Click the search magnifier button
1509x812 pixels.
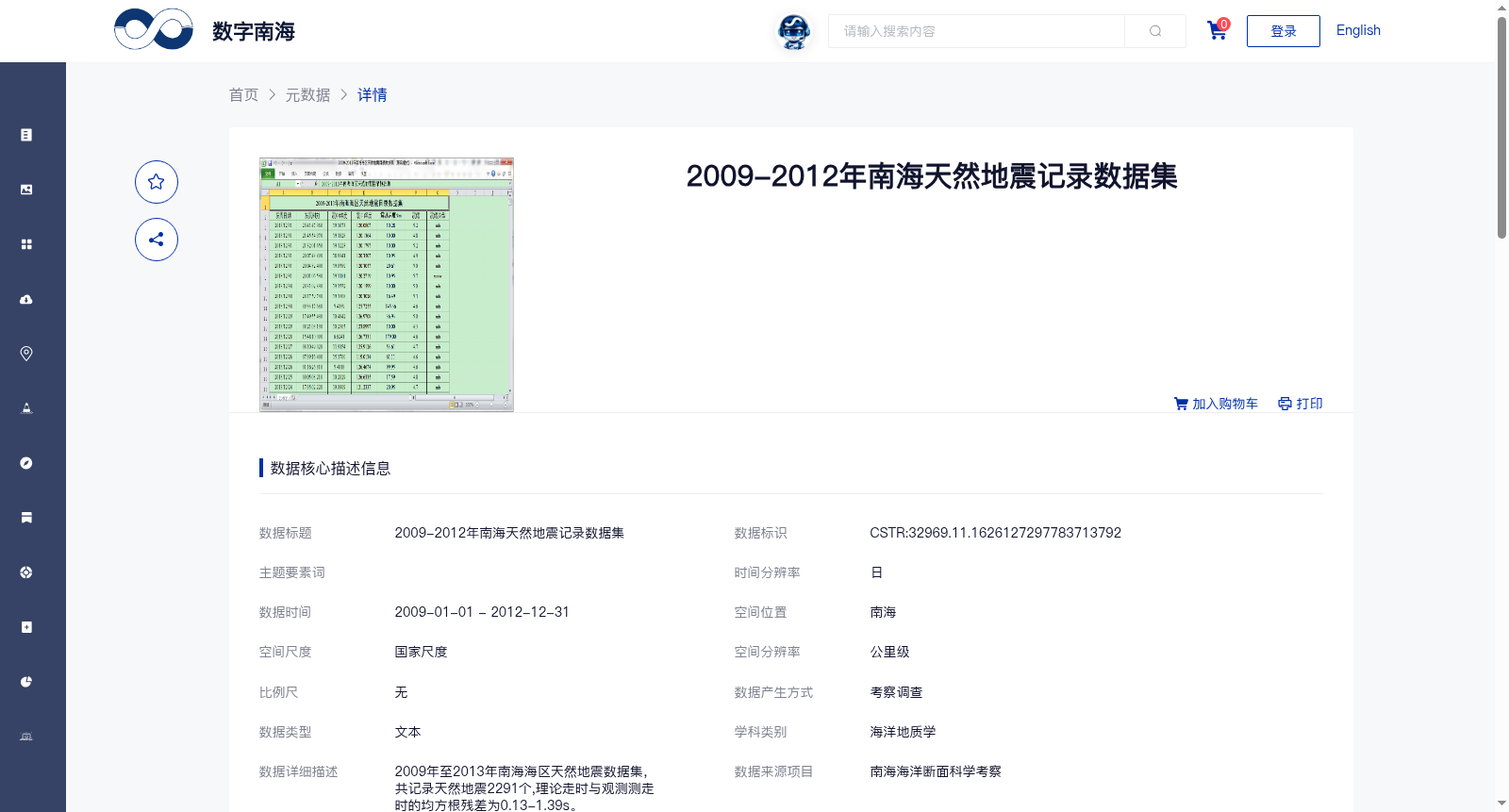point(1155,31)
